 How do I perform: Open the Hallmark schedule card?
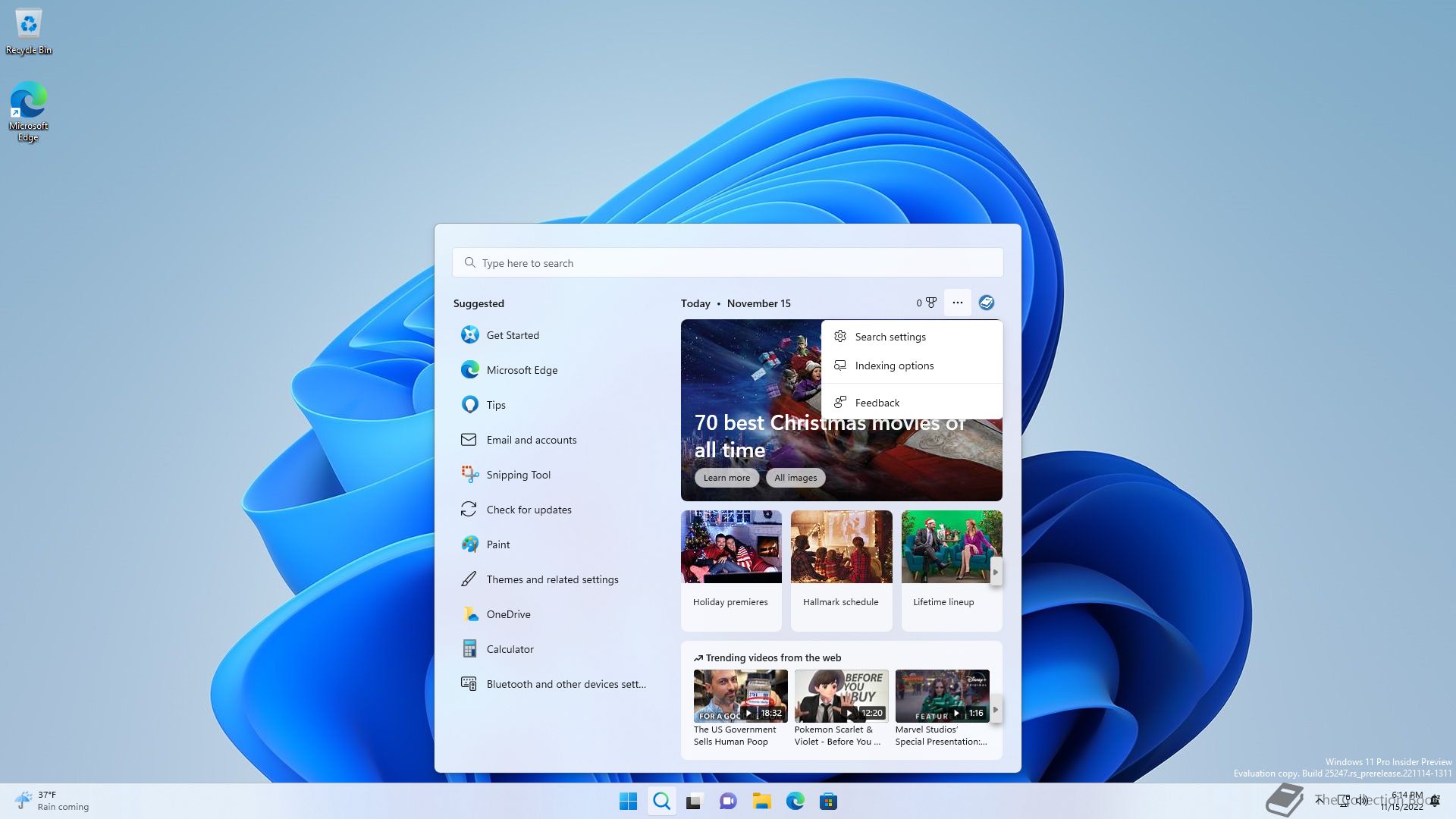(x=841, y=570)
